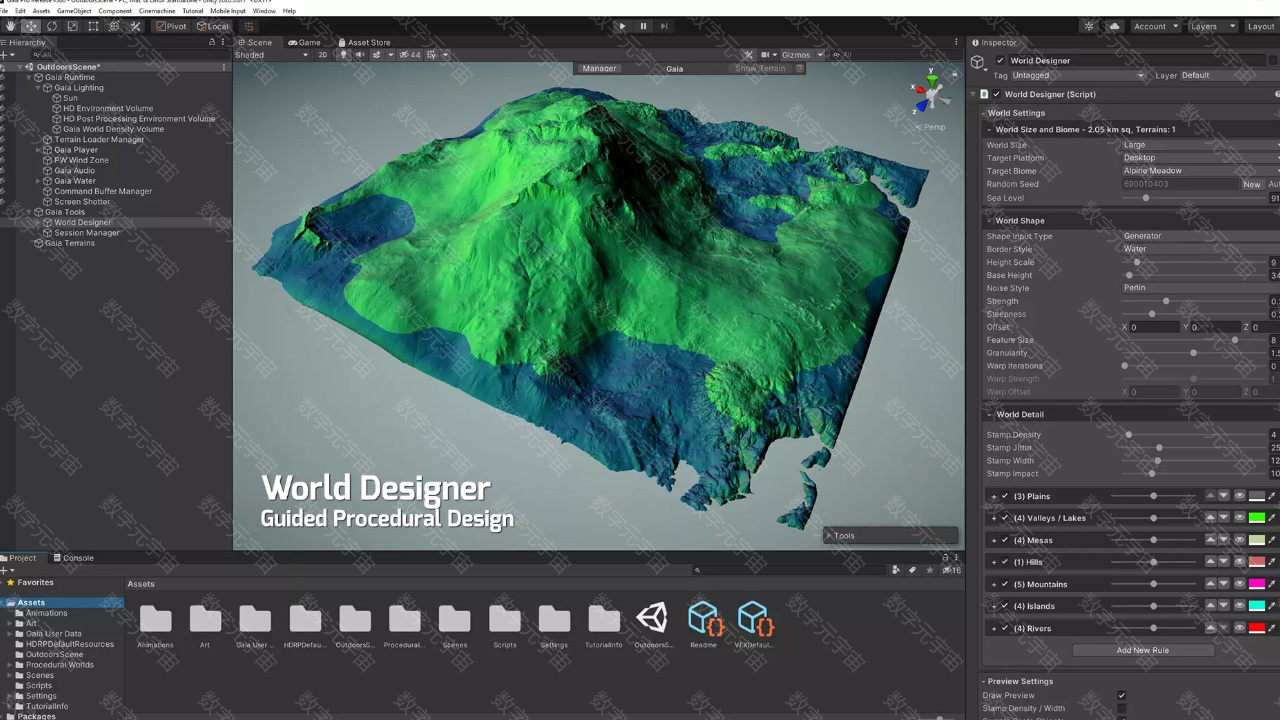Hide the Valleys / Lakes rule preview
This screenshot has height=720, width=1280.
[x=1240, y=518]
